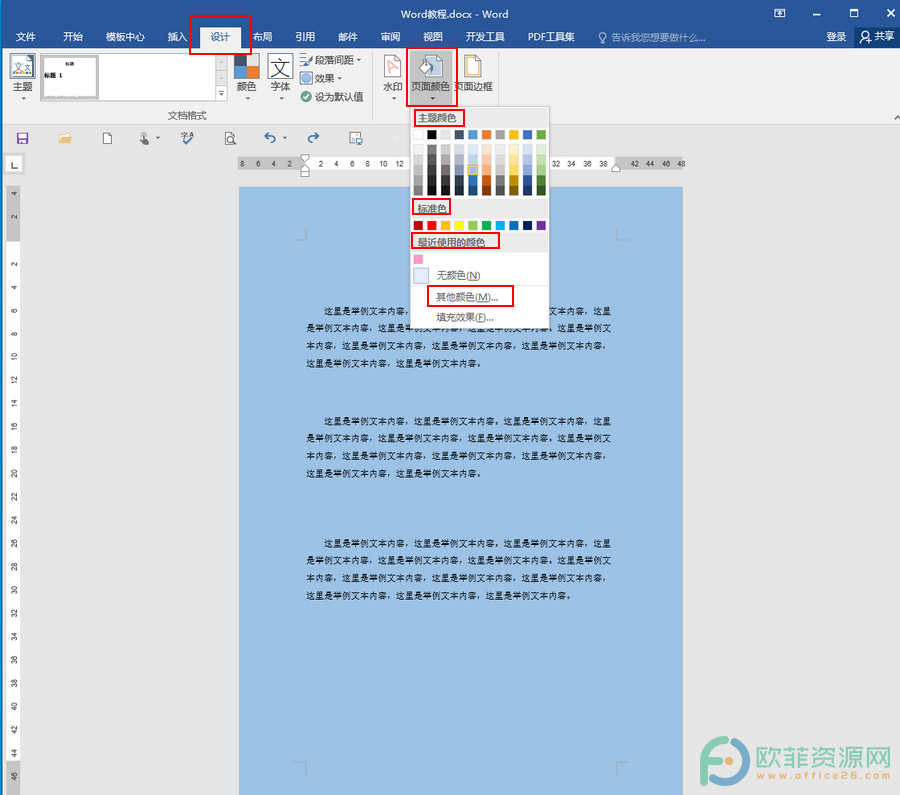Open 填充效果(F)... fill effects
This screenshot has width=900, height=795.
click(480, 317)
